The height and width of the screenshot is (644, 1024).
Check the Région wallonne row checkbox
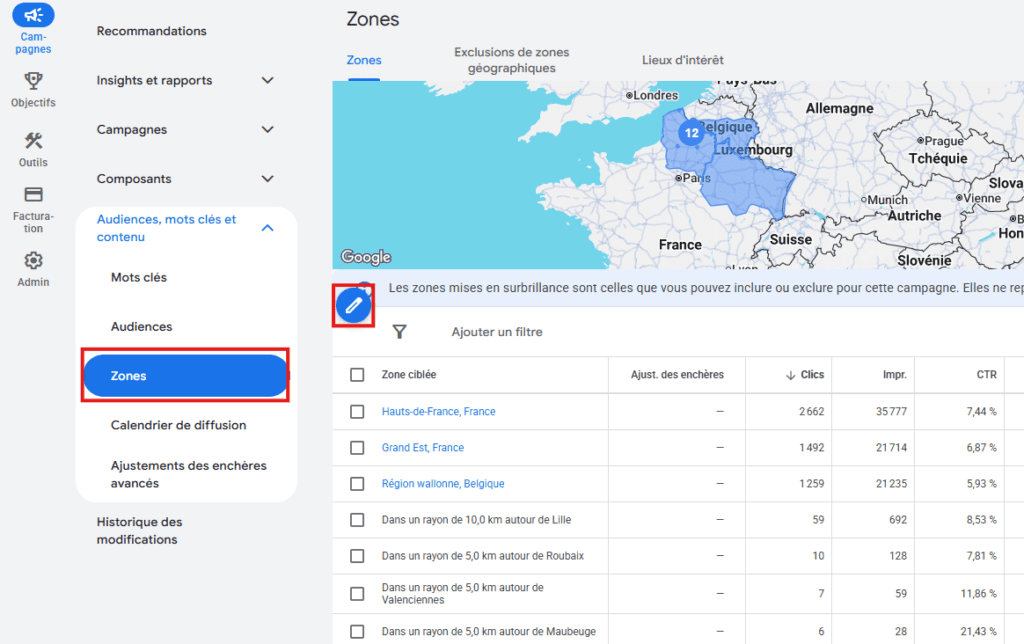[357, 483]
